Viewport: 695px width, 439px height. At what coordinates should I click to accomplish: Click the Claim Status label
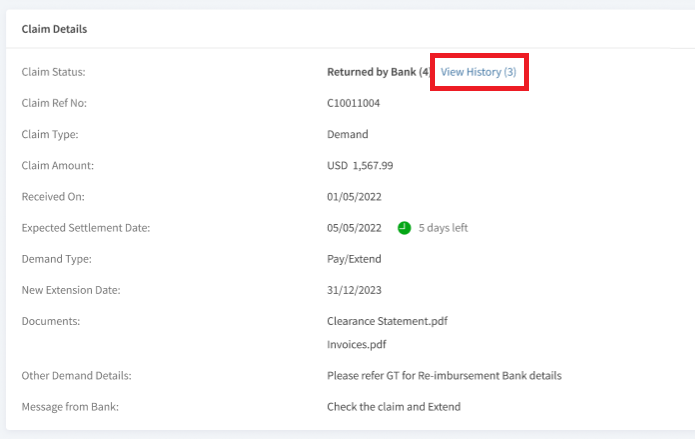coord(53,72)
